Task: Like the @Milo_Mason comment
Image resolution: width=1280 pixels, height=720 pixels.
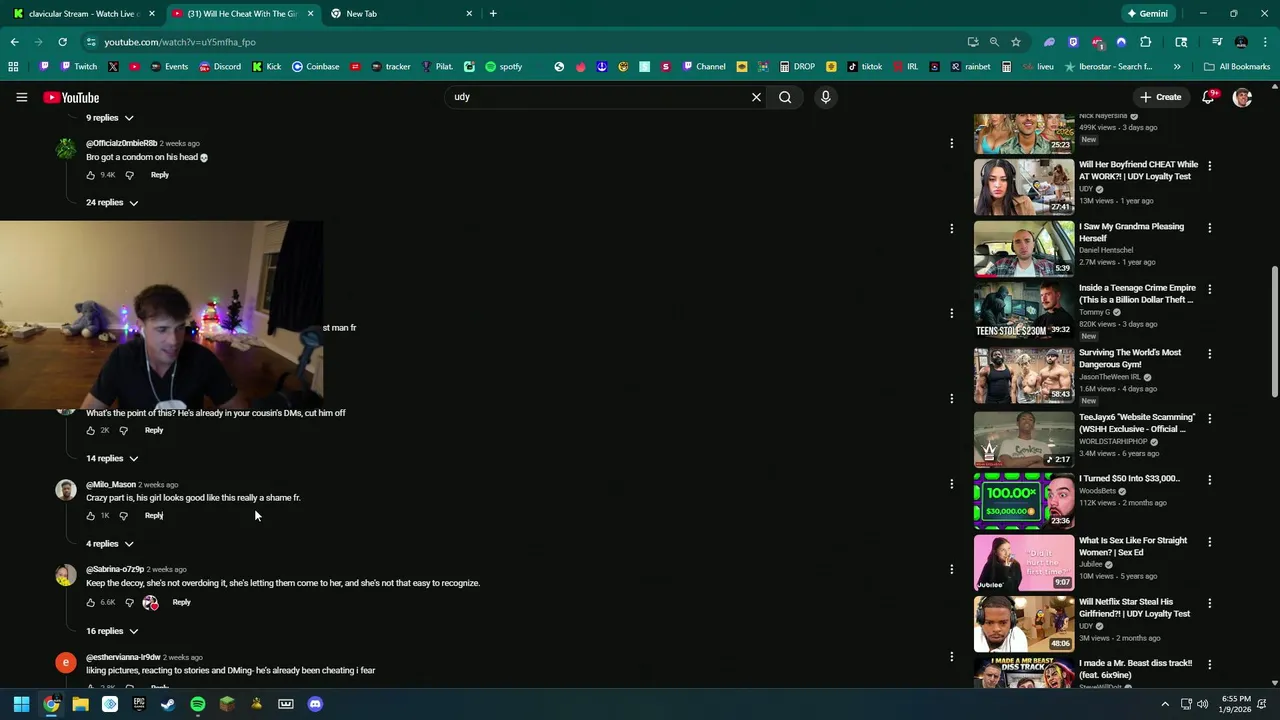Action: (x=91, y=516)
